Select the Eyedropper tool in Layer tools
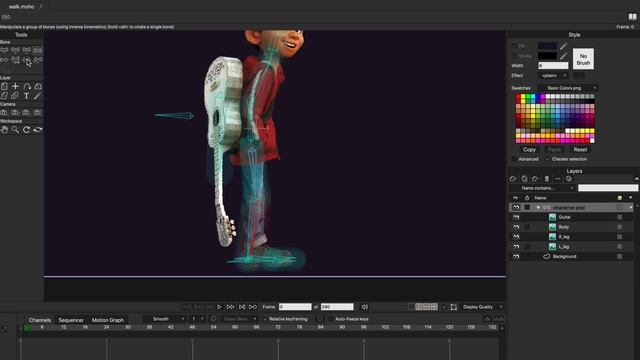Screen dimensions: 640x360 pos(38,96)
